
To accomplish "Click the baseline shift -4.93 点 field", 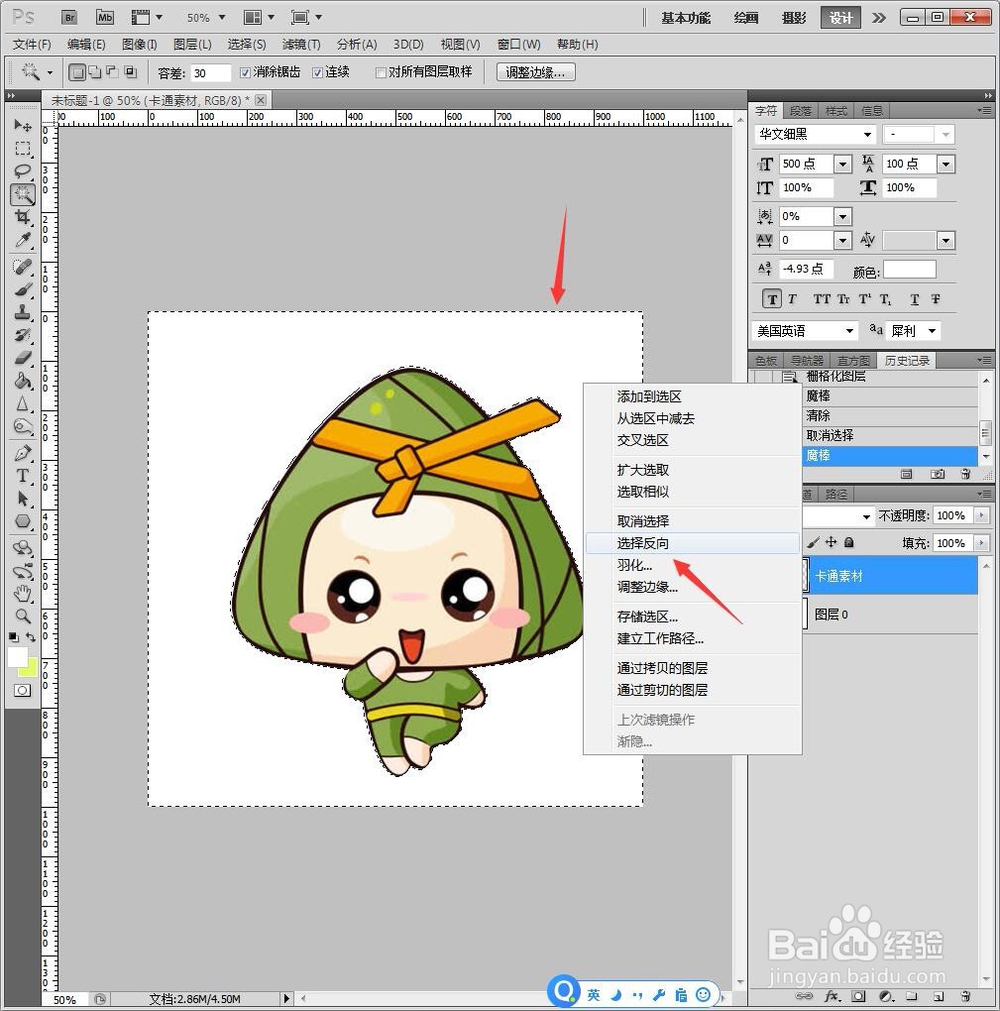I will [806, 269].
